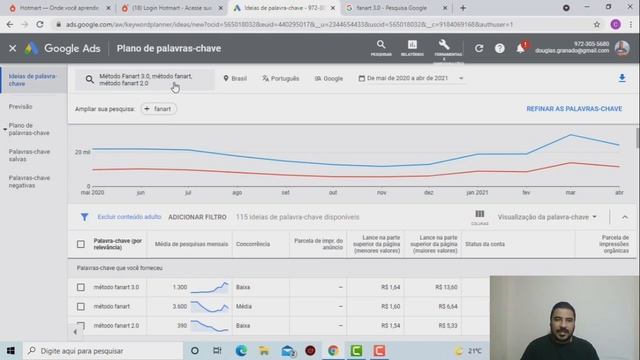Switch to Chrome on the taskbar

pyautogui.click(x=333, y=351)
